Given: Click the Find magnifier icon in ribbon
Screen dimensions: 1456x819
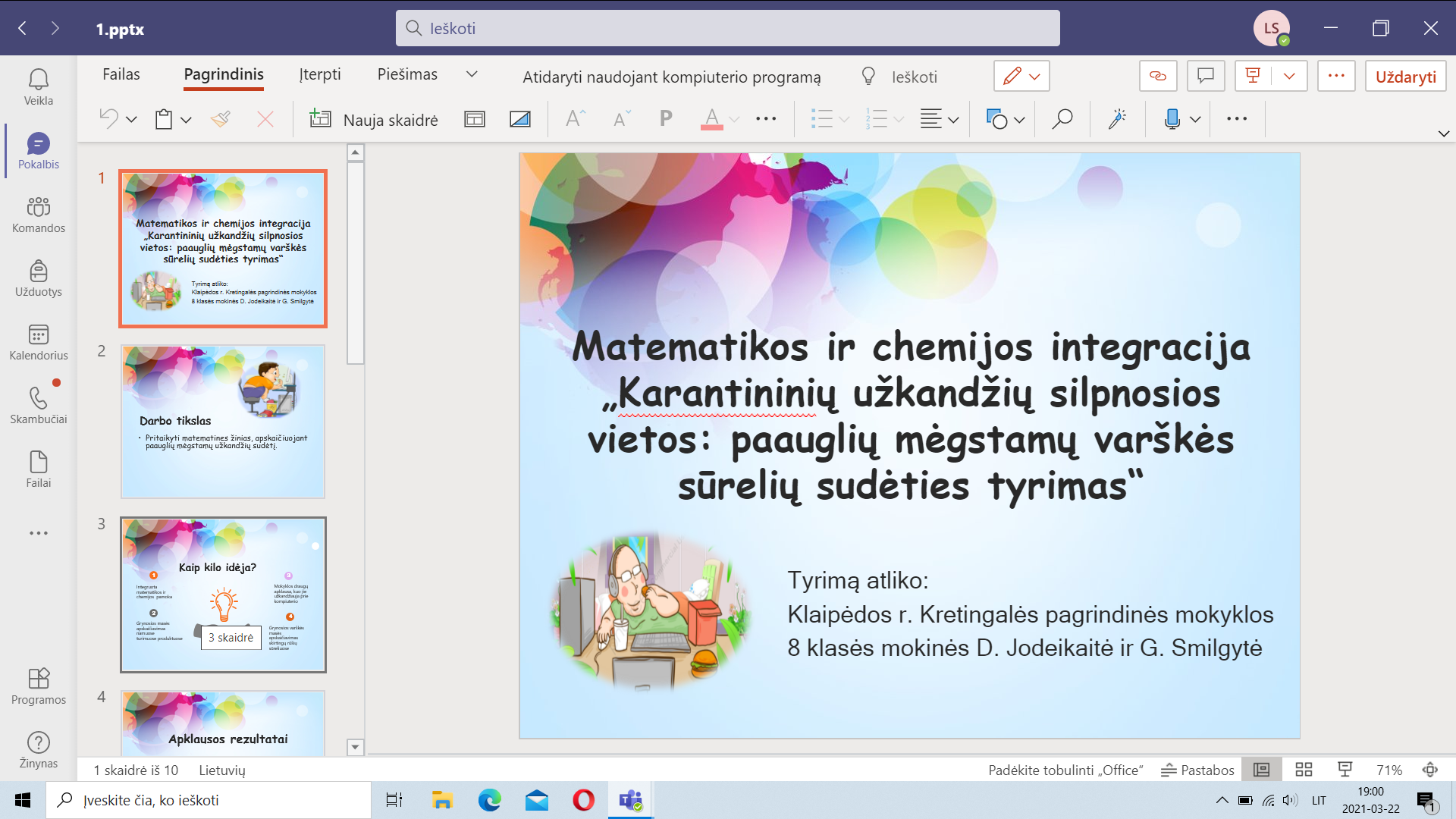Looking at the screenshot, I should [1062, 119].
